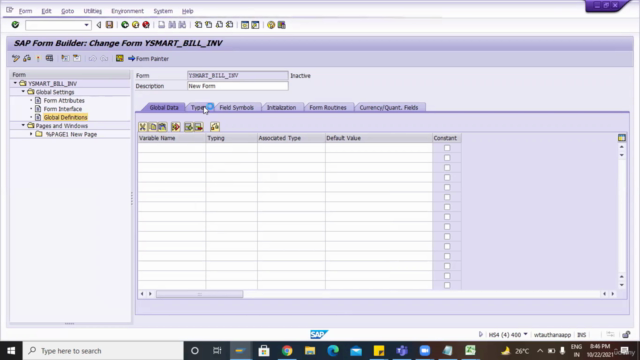The image size is (640, 360).
Task: Show hidden system tray icons chevron
Action: 540,351
